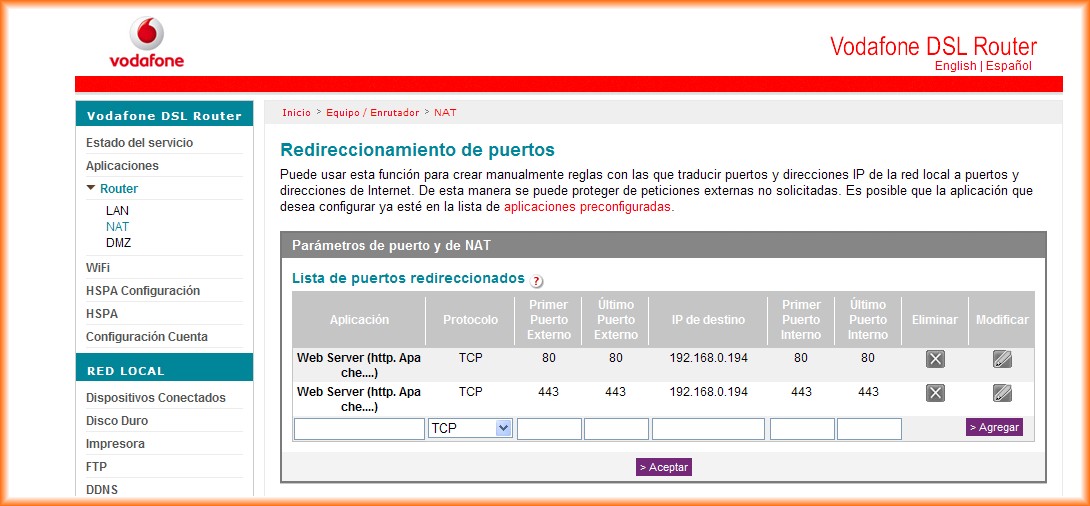Open the LAN submenu page
Screen dimensions: 1090x506
(117, 211)
